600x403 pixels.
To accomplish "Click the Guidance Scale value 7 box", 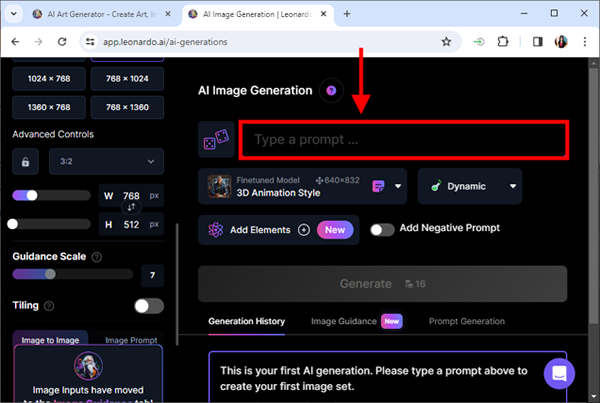I will (152, 275).
